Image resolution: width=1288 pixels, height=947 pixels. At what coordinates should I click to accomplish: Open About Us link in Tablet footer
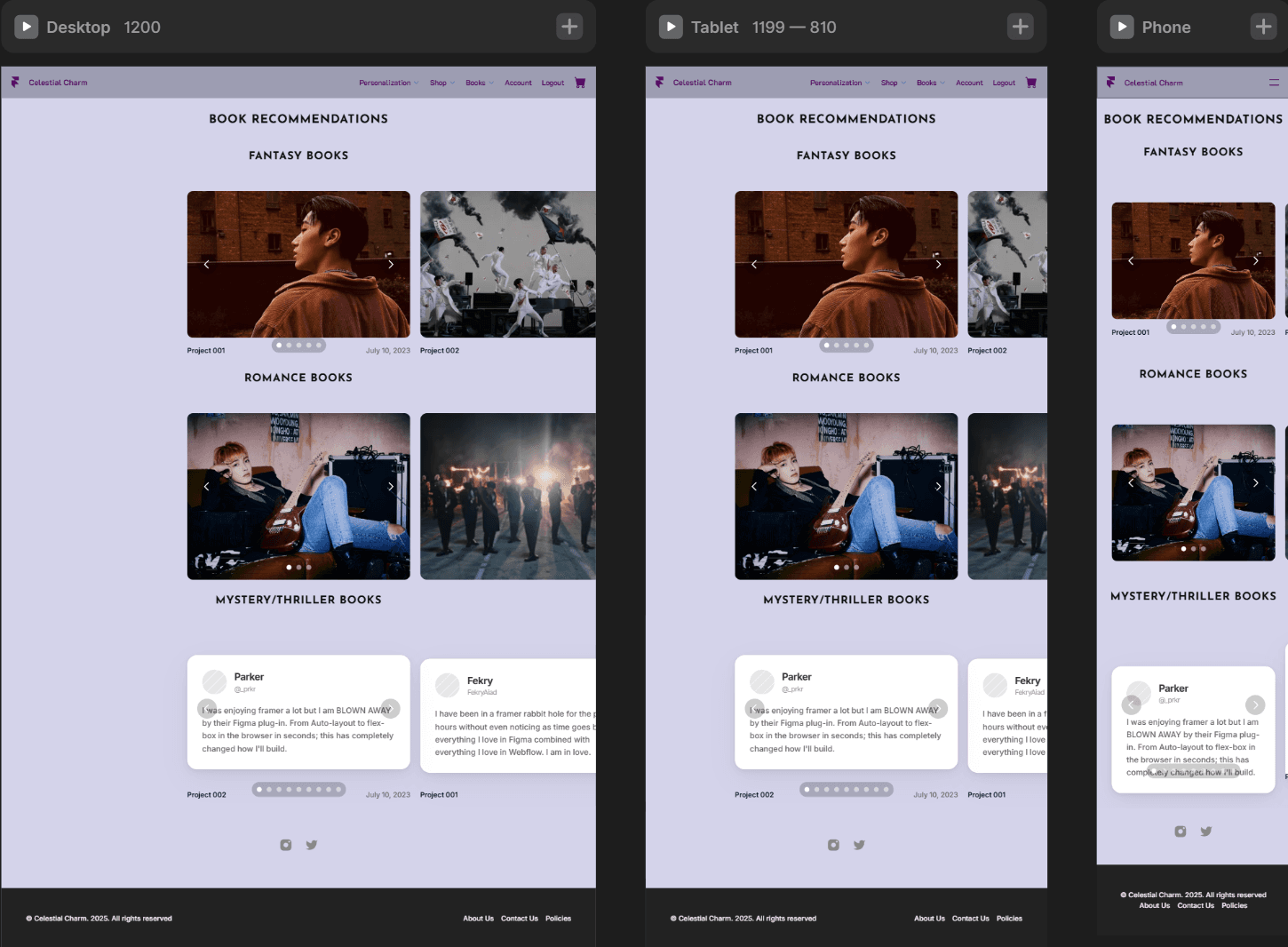pos(929,919)
